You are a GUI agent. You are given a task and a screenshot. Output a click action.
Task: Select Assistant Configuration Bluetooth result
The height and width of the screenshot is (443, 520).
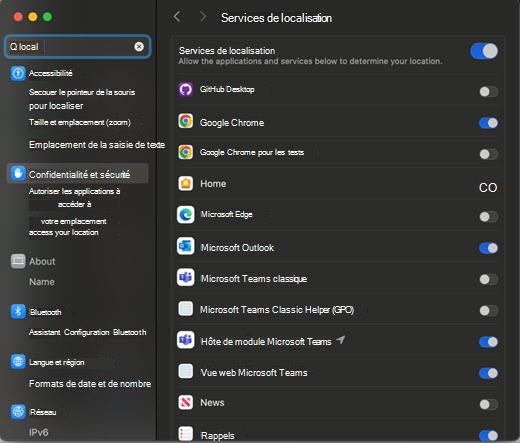87,332
